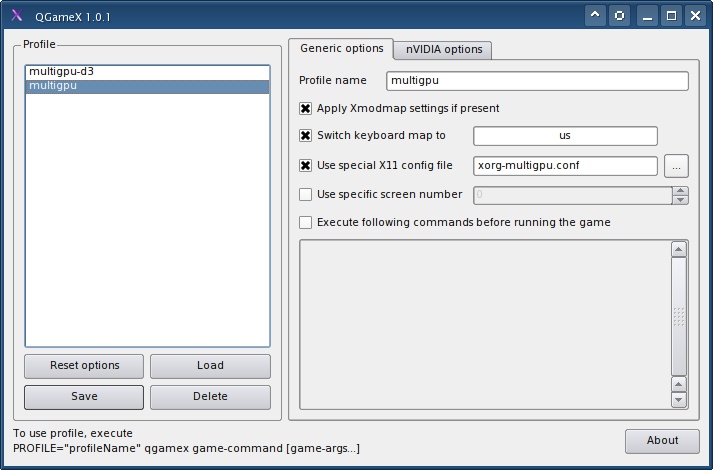Click commands area top scrollbar up arrow
The image size is (713, 470).
coord(679,249)
